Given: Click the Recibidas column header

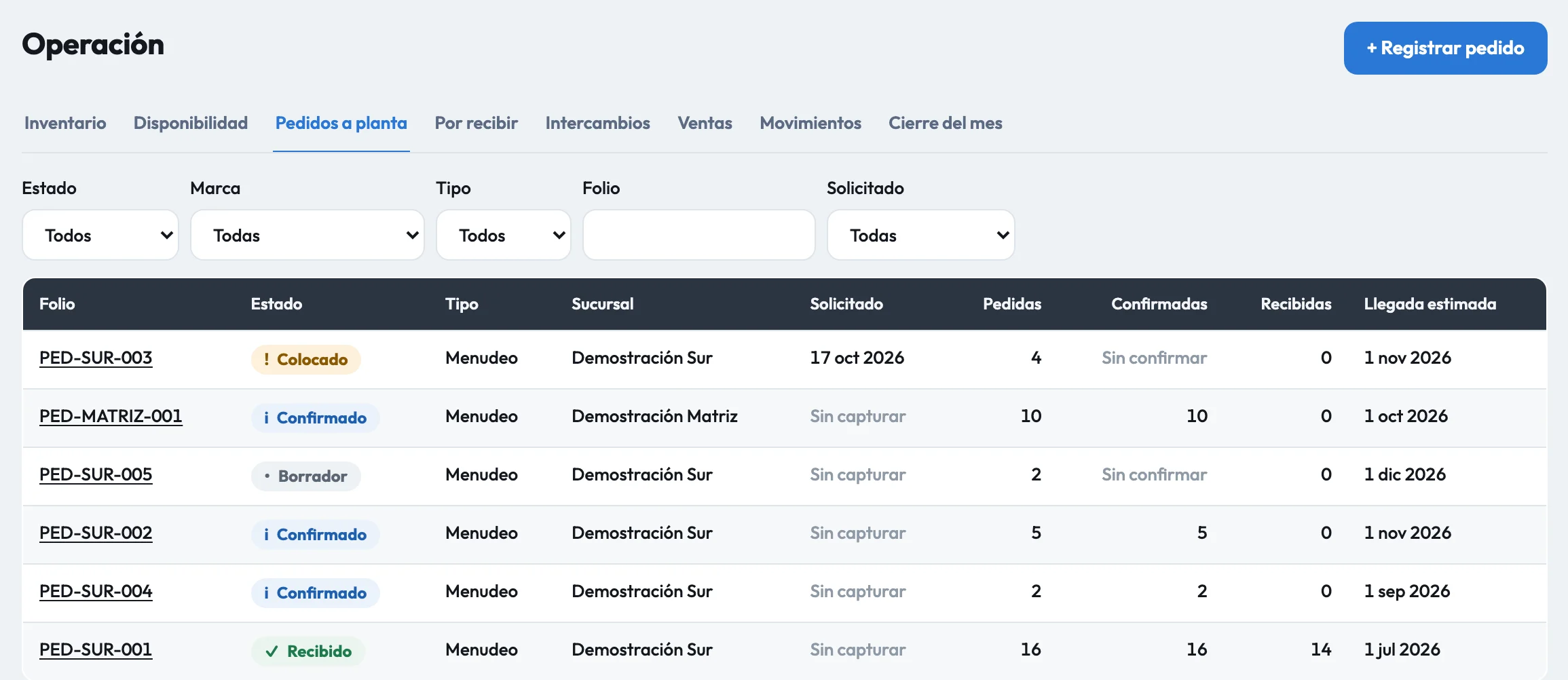Looking at the screenshot, I should pos(1296,304).
